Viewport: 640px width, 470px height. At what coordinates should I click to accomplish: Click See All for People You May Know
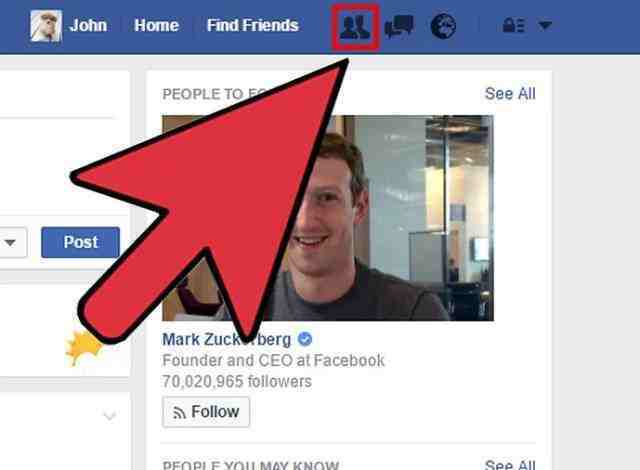[510, 464]
